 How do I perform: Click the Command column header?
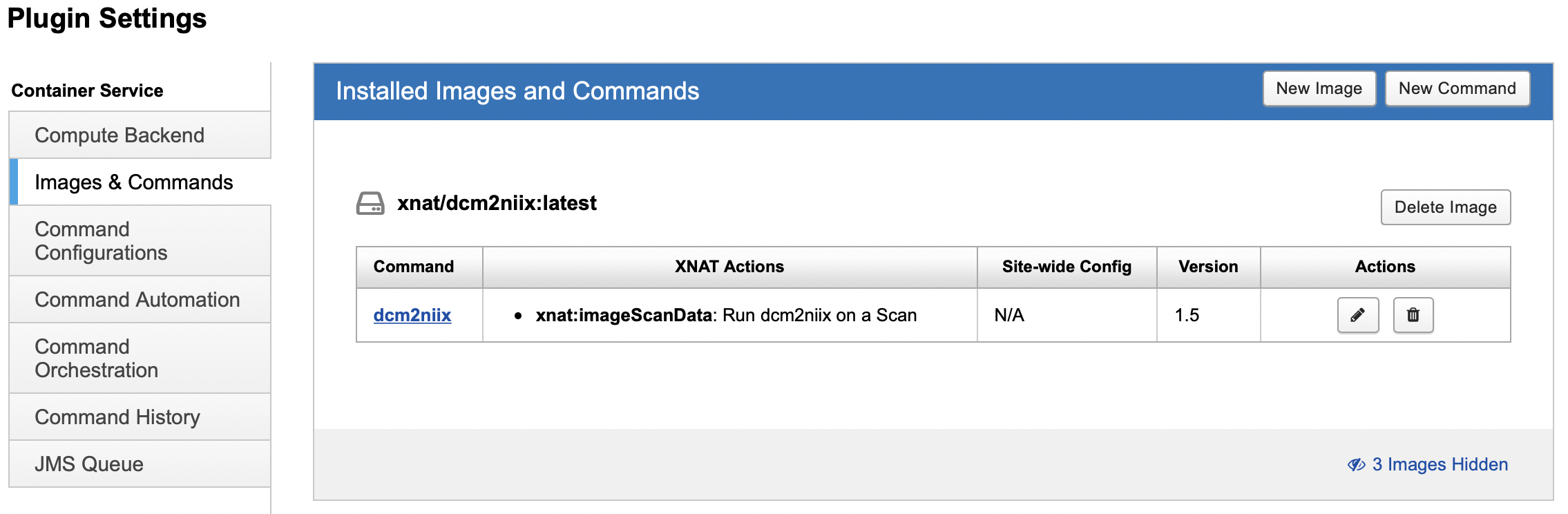pos(413,267)
